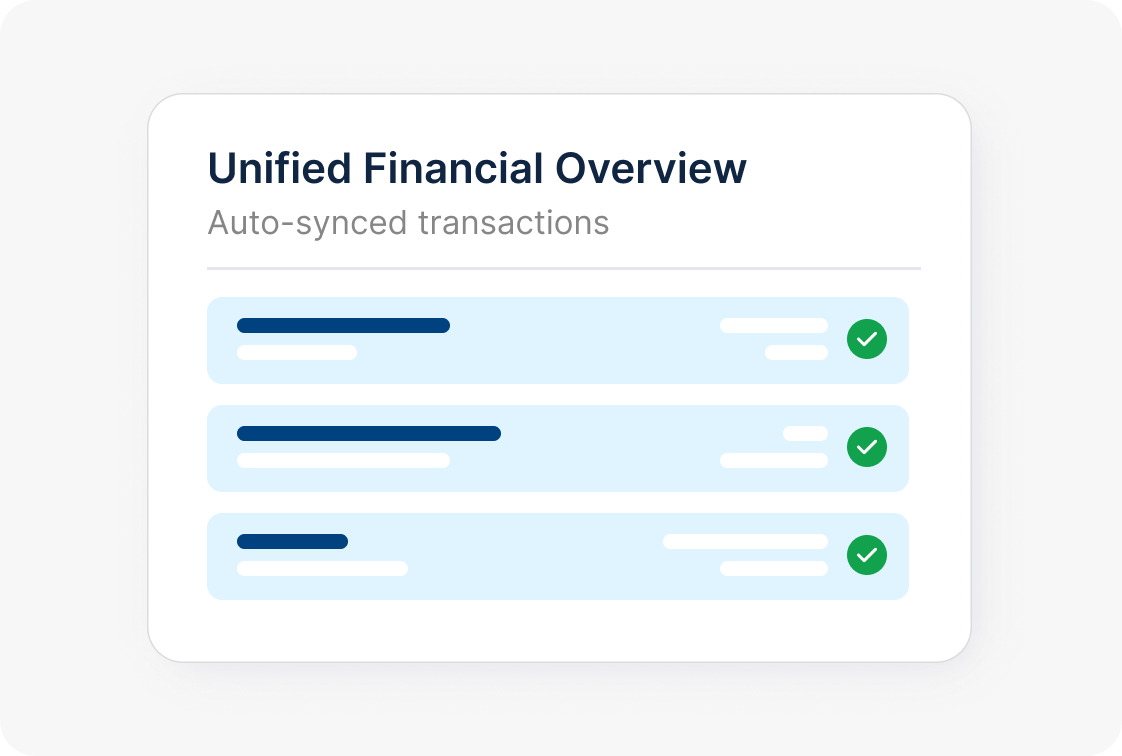Viewport: 1122px width, 756px height.
Task: Click the green checkmark in the third transaction row
Action: (x=867, y=556)
